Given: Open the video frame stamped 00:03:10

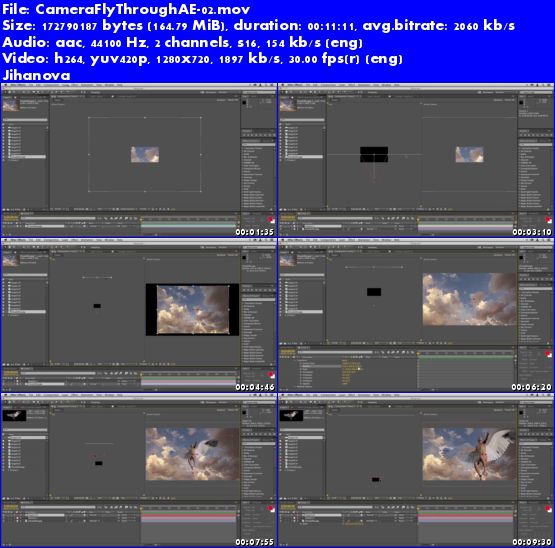Looking at the screenshot, I should click(416, 160).
